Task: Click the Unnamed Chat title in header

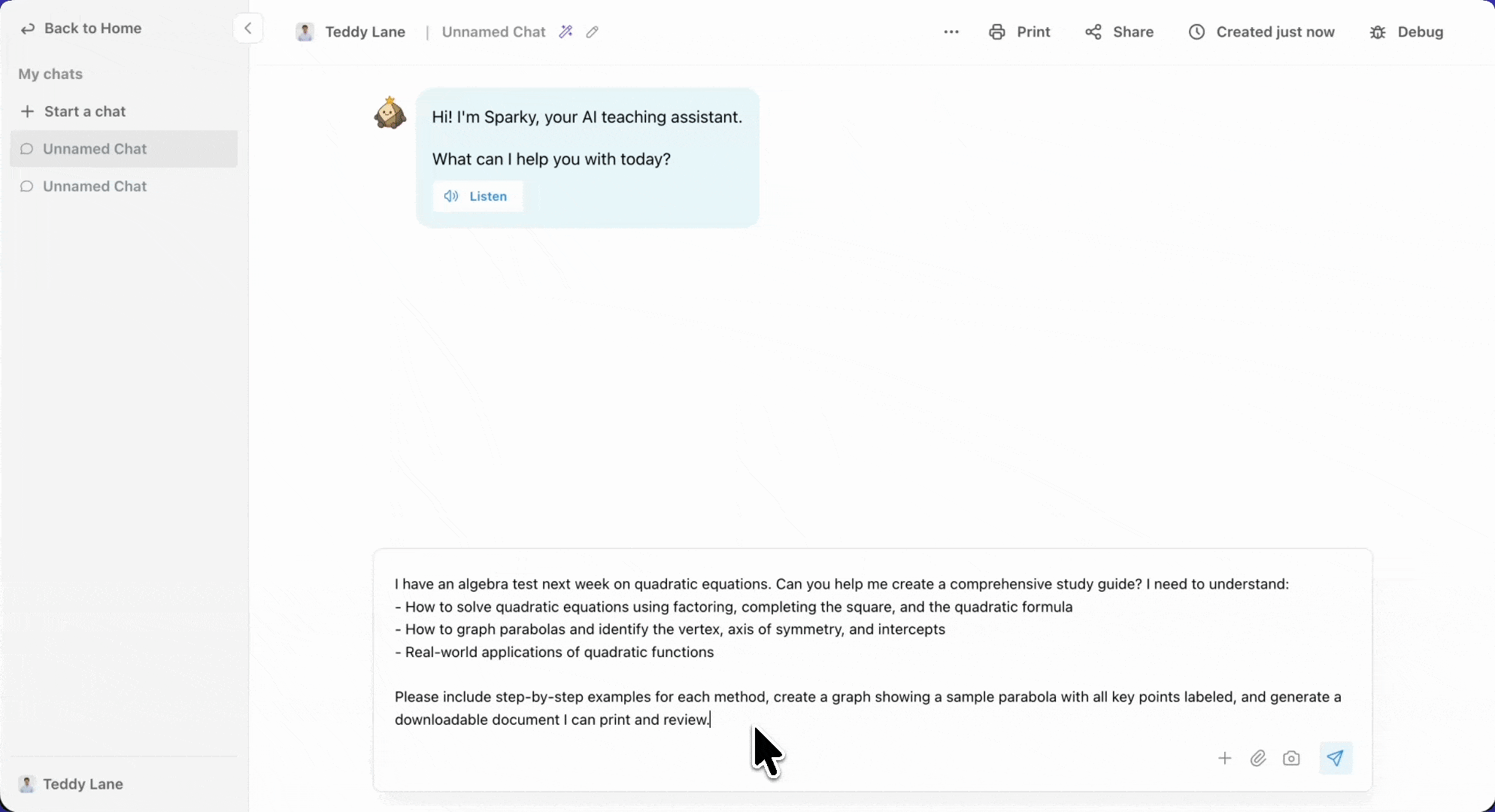Action: (x=493, y=32)
